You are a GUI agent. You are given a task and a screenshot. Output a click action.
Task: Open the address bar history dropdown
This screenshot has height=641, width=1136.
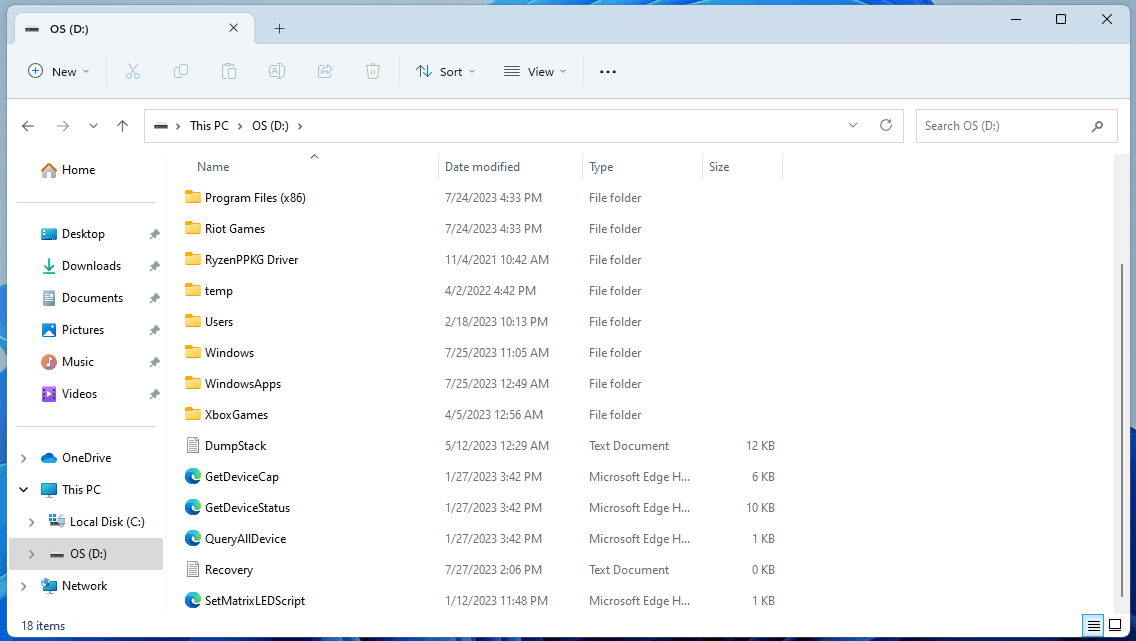coord(853,125)
